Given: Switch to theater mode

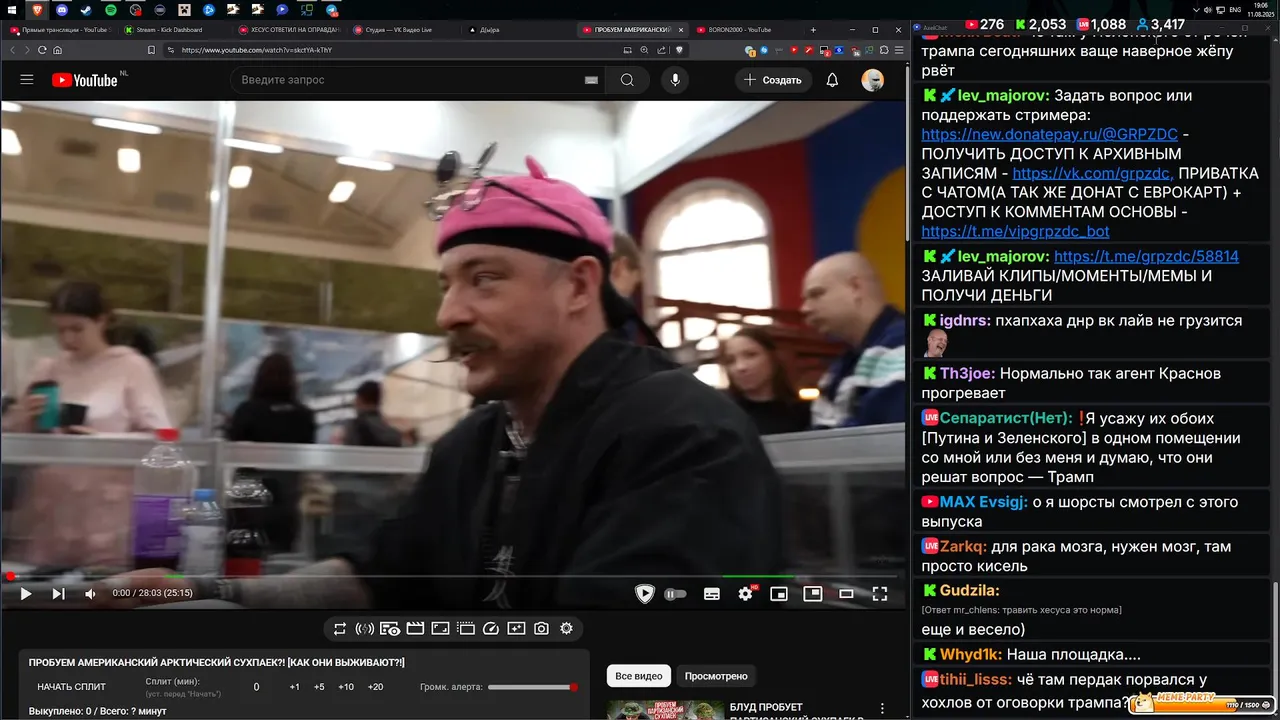Looking at the screenshot, I should point(846,594).
